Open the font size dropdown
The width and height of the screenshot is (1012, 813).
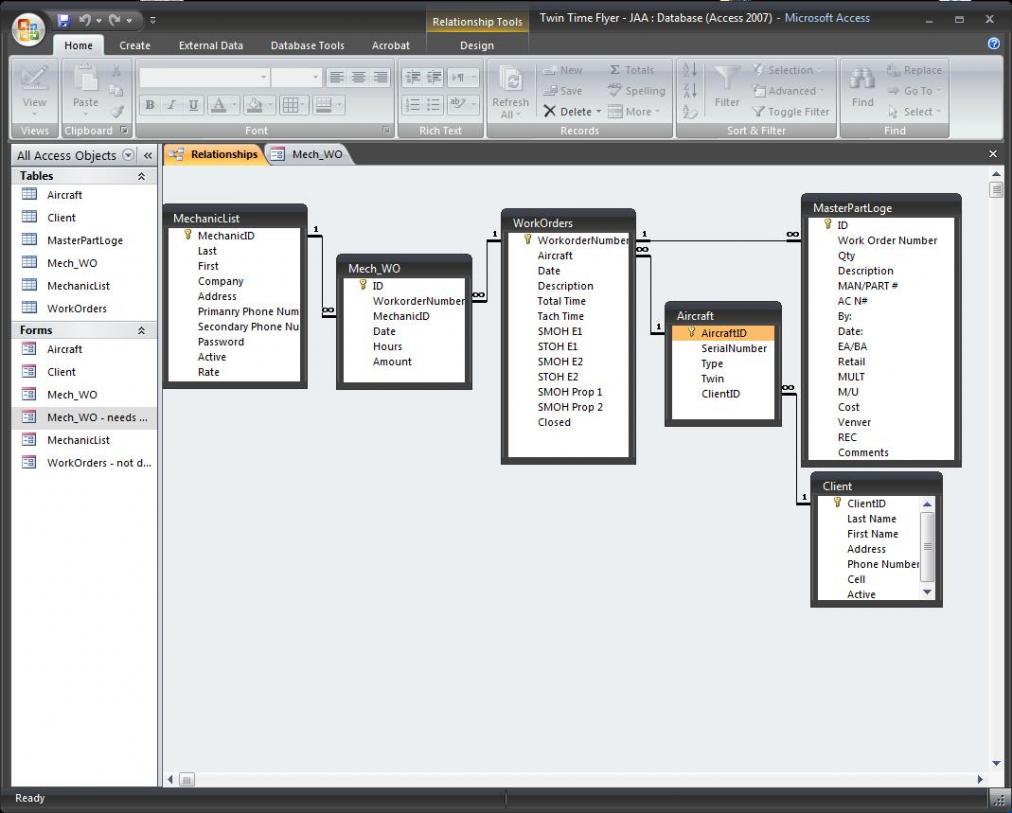(316, 77)
